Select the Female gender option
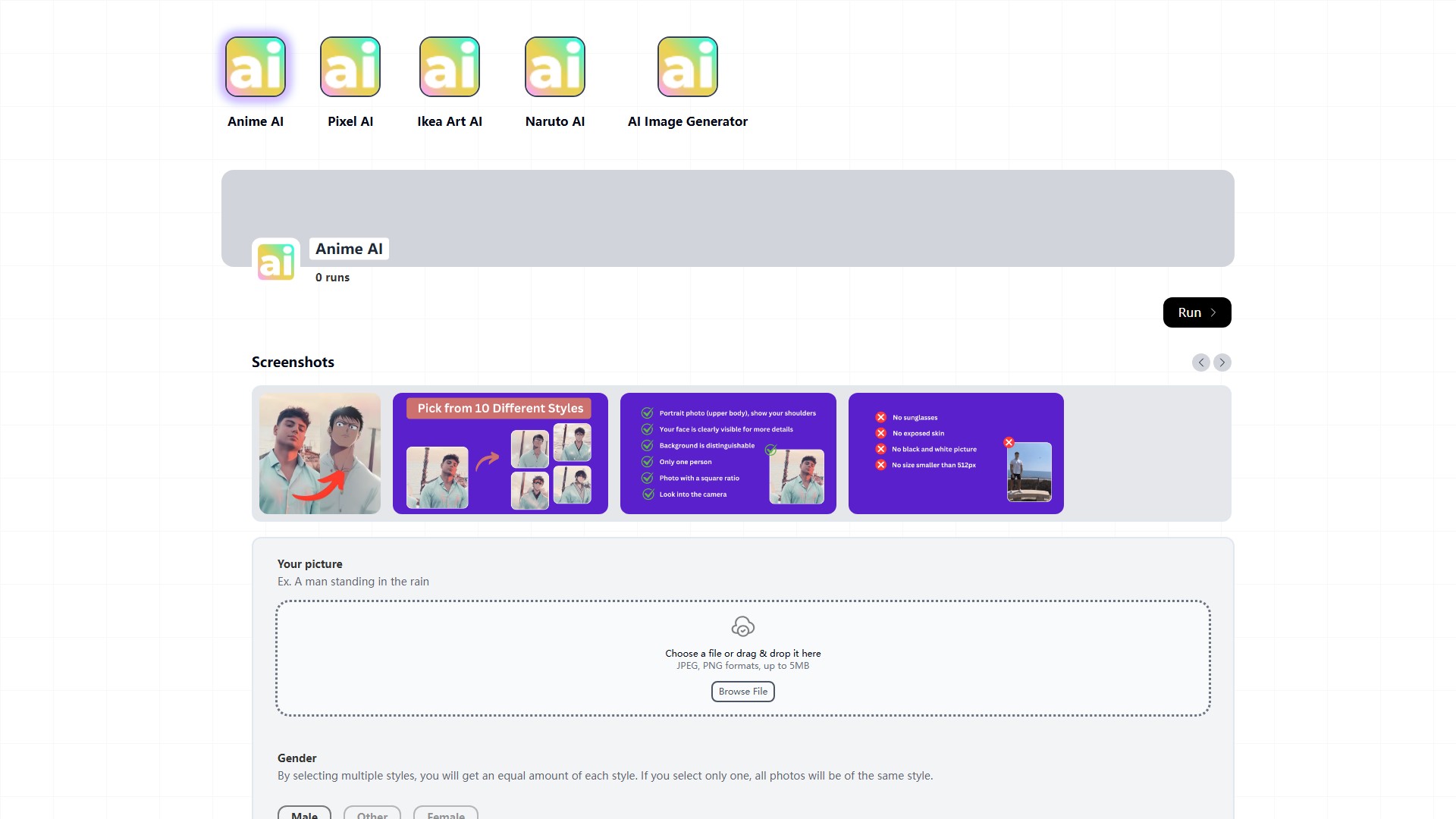 coord(446,813)
